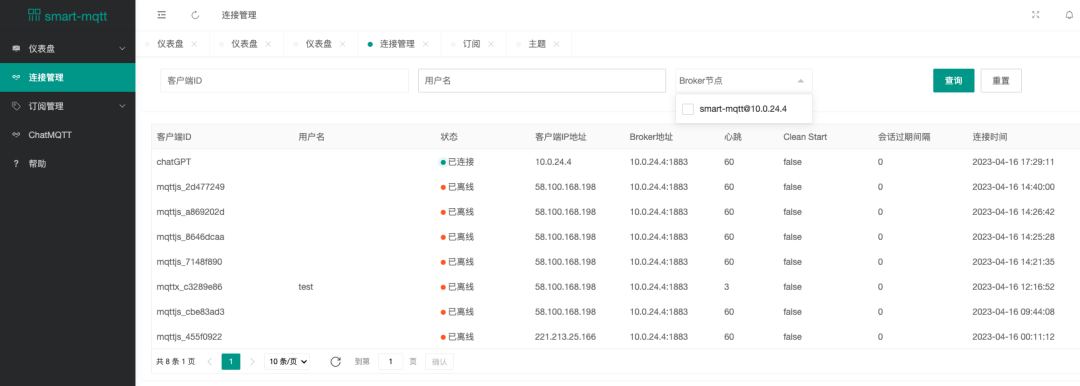This screenshot has width=1080, height=386.
Task: Click the 确认 page jump button
Action: [439, 361]
